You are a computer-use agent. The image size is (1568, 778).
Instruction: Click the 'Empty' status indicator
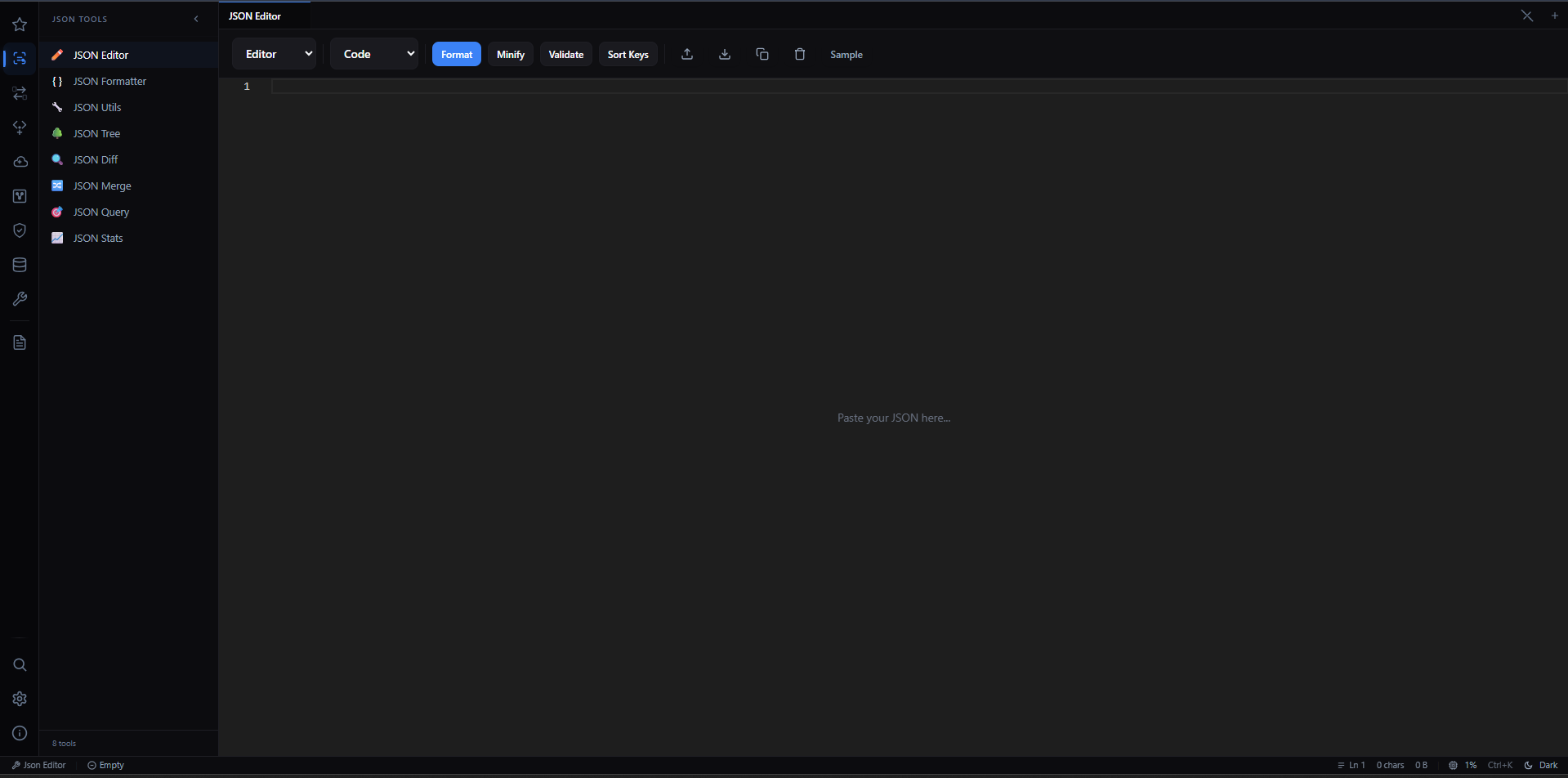pos(106,765)
